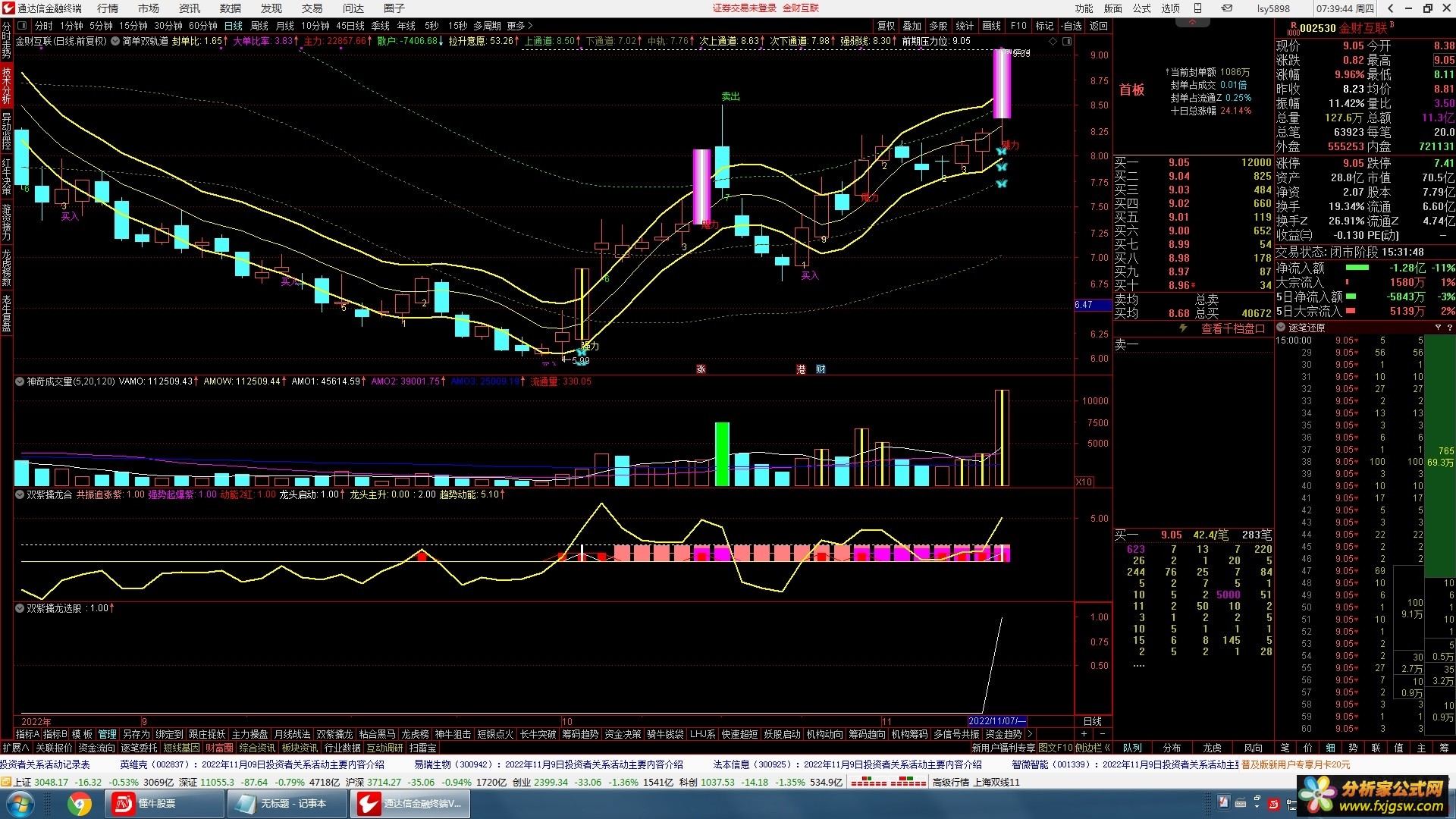Image resolution: width=1456 pixels, height=819 pixels.
Task: Open the mail envelope icon in title bar
Action: point(1227,8)
